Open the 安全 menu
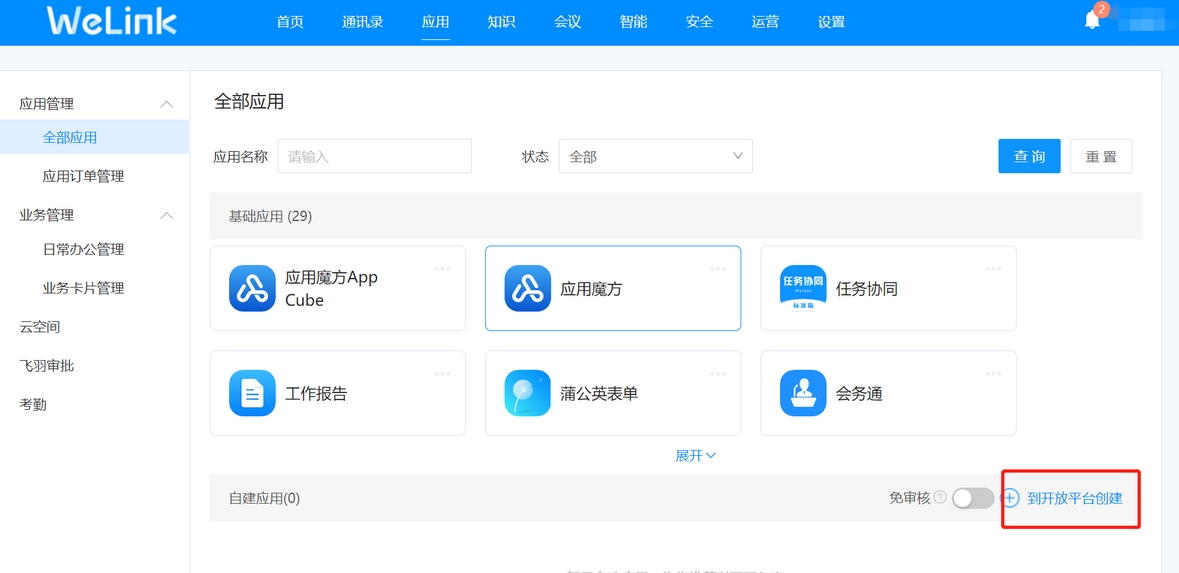 699,22
